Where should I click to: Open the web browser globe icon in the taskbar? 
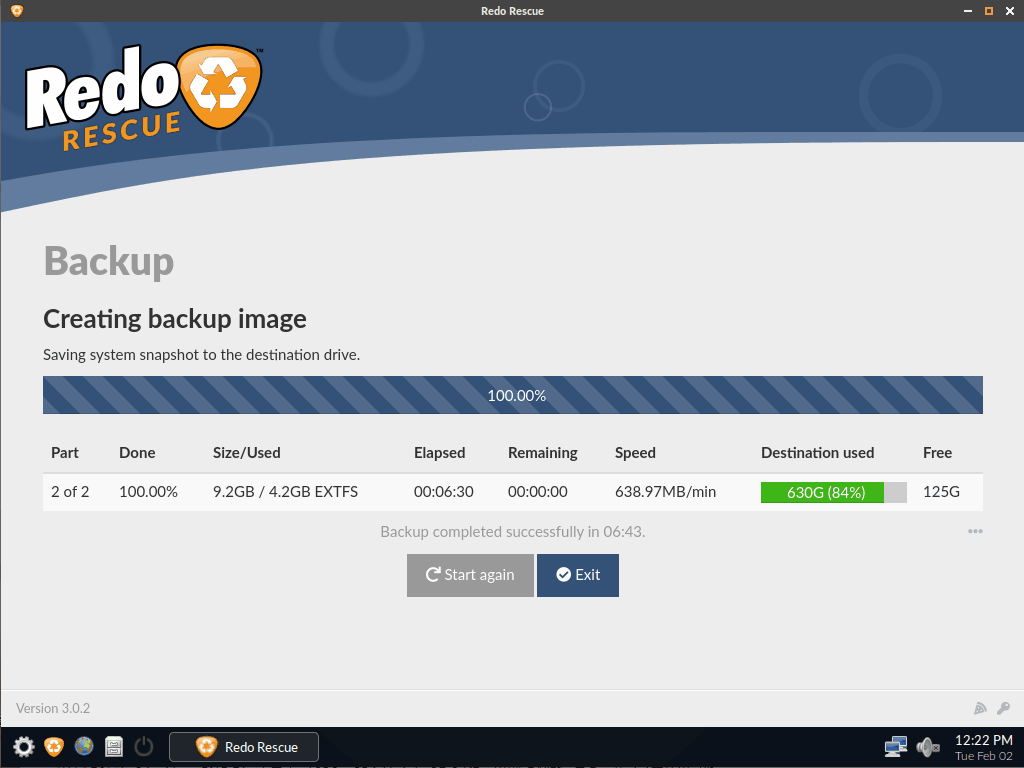(x=84, y=746)
